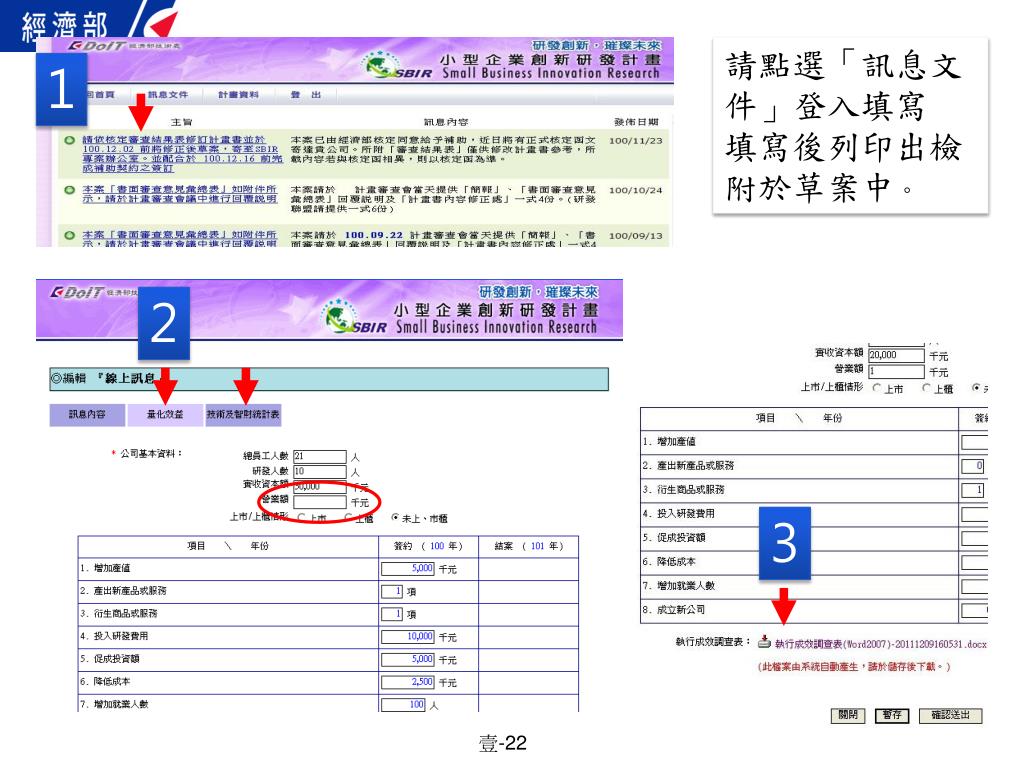Select 上櫃 radio button in screenshot 3
This screenshot has height=768, width=1024.
[926, 388]
